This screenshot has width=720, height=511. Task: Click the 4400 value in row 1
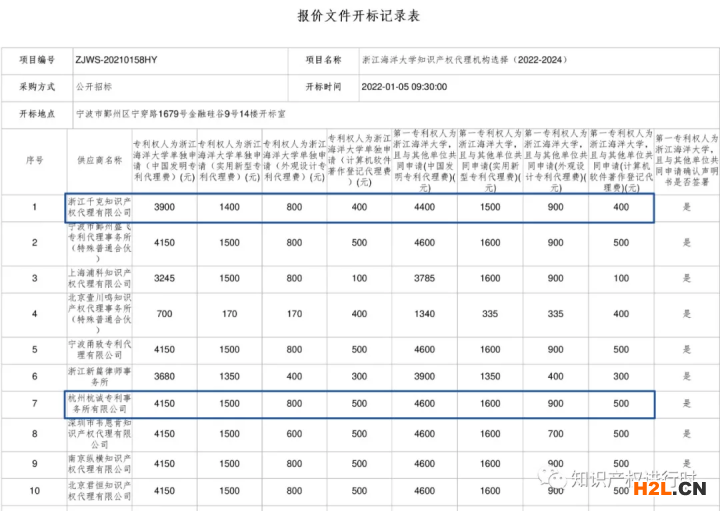pos(424,208)
